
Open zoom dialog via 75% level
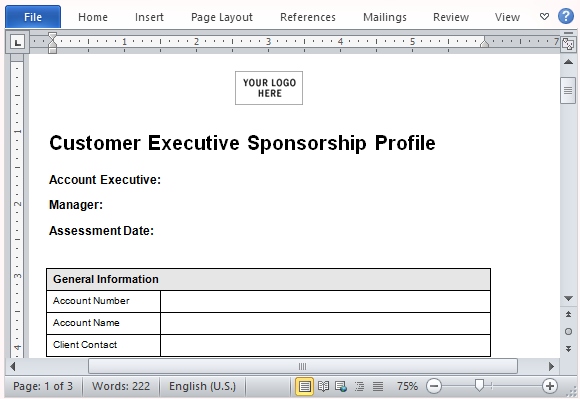pos(407,386)
